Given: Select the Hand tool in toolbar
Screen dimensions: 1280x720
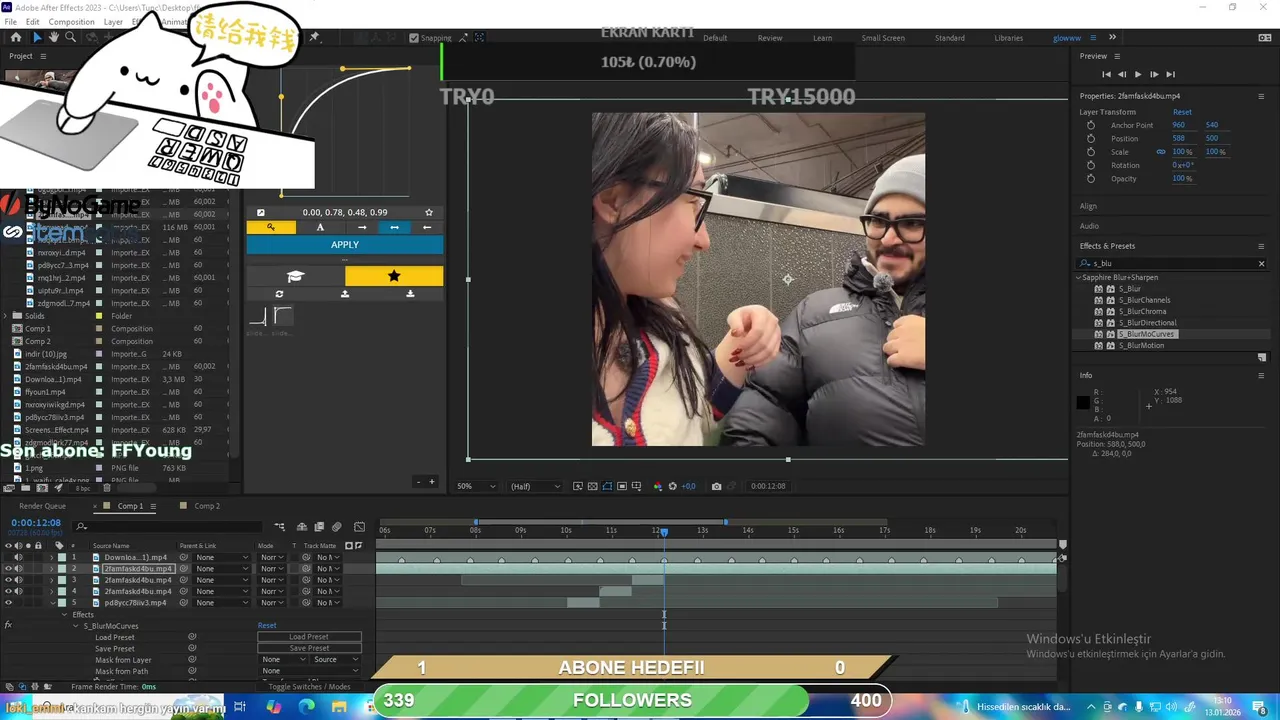Looking at the screenshot, I should pyautogui.click(x=53, y=37).
